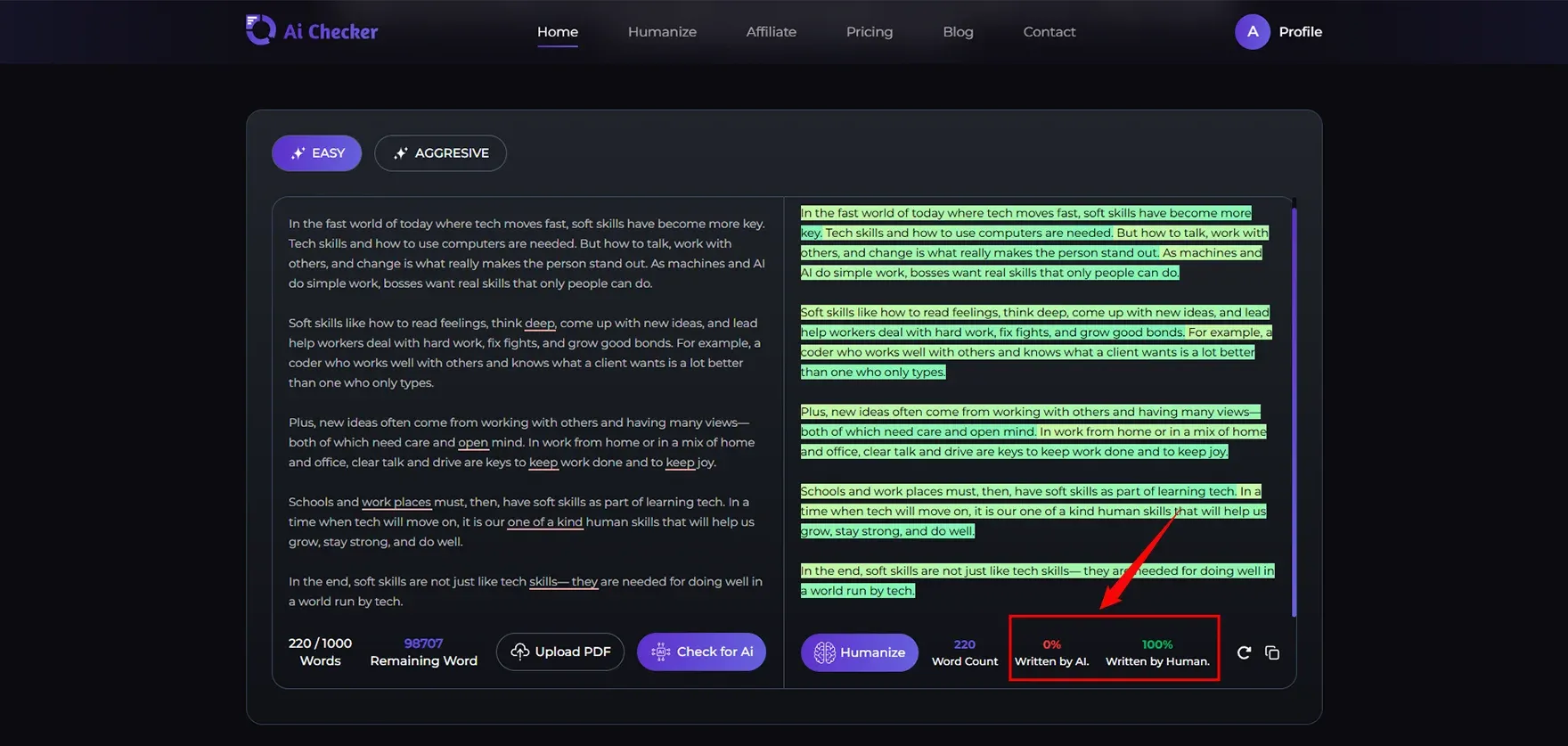
Task: Open the Humanize page in navigation
Action: click(662, 32)
